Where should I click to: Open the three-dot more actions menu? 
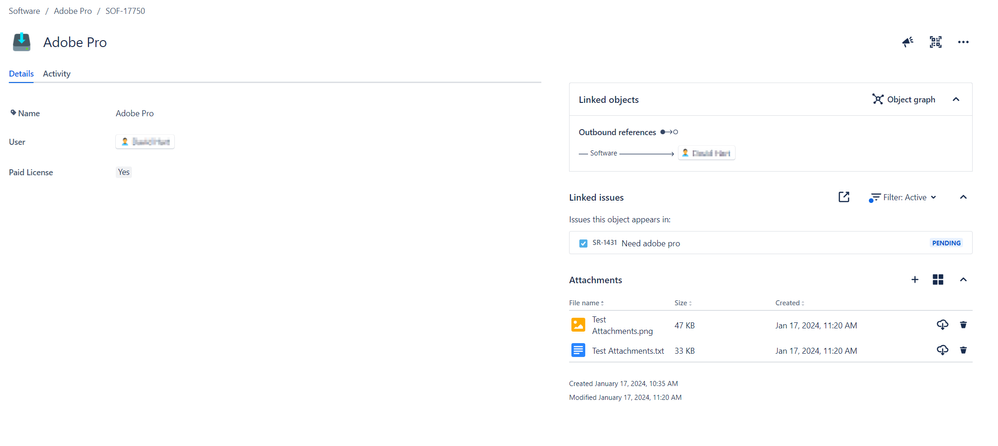963,42
